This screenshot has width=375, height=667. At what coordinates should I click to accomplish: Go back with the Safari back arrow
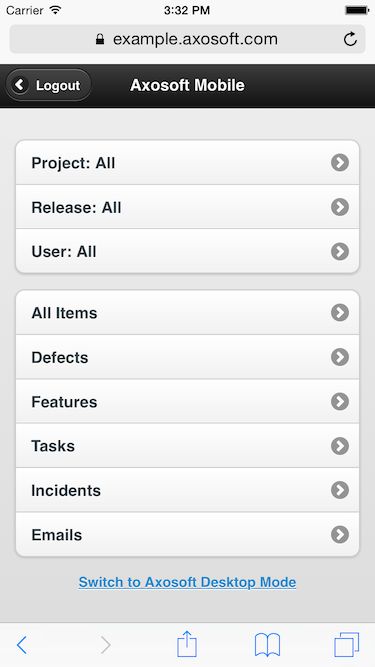22,645
